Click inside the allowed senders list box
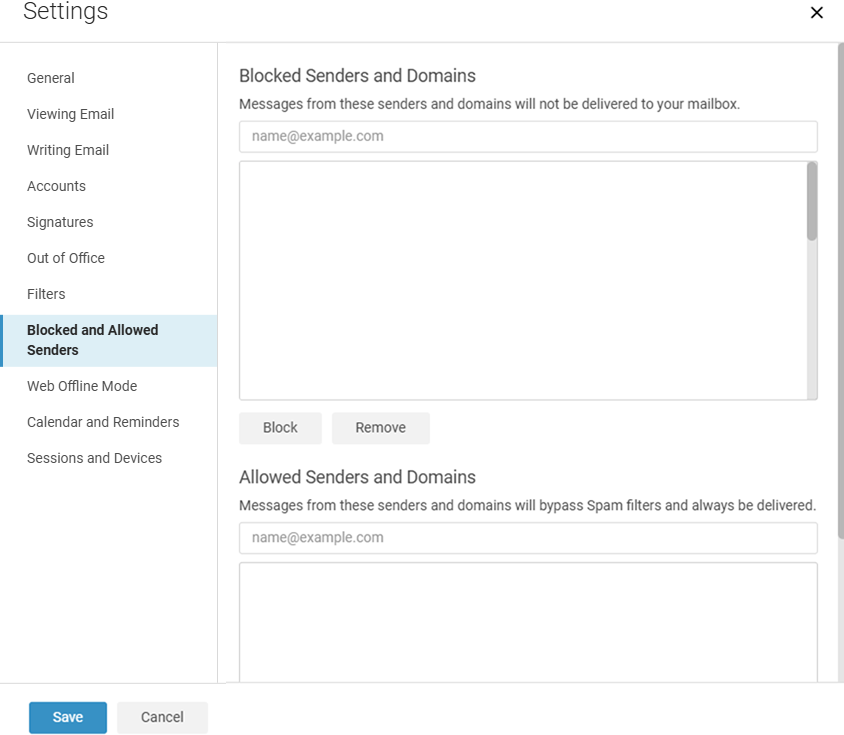 coord(528,622)
